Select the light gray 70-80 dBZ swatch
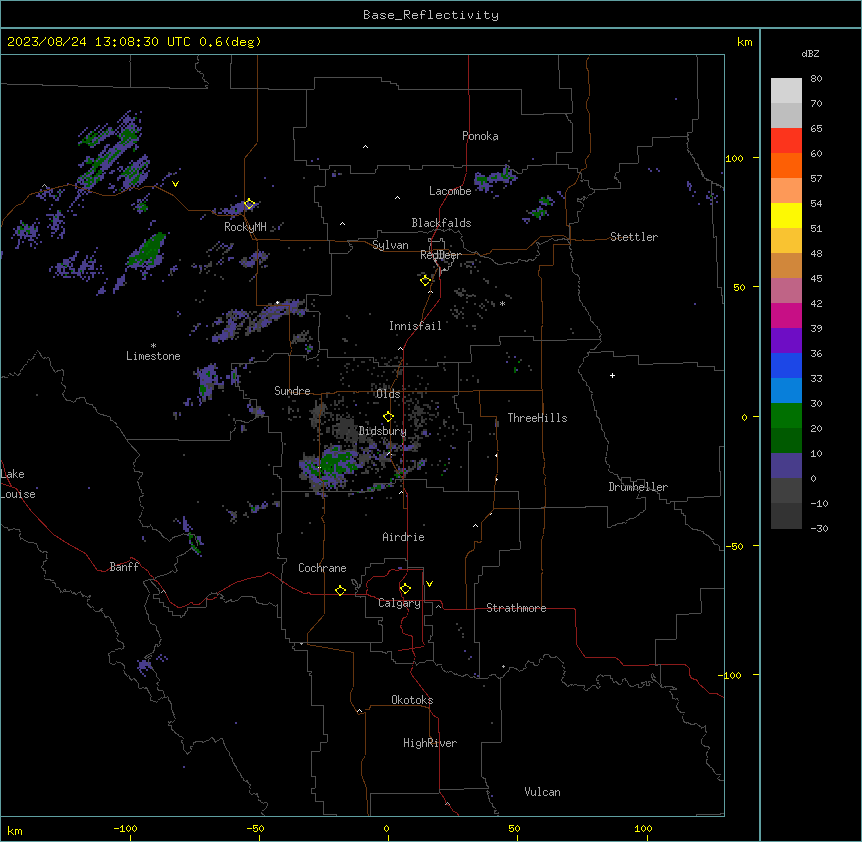The width and height of the screenshot is (862, 842). [x=786, y=90]
